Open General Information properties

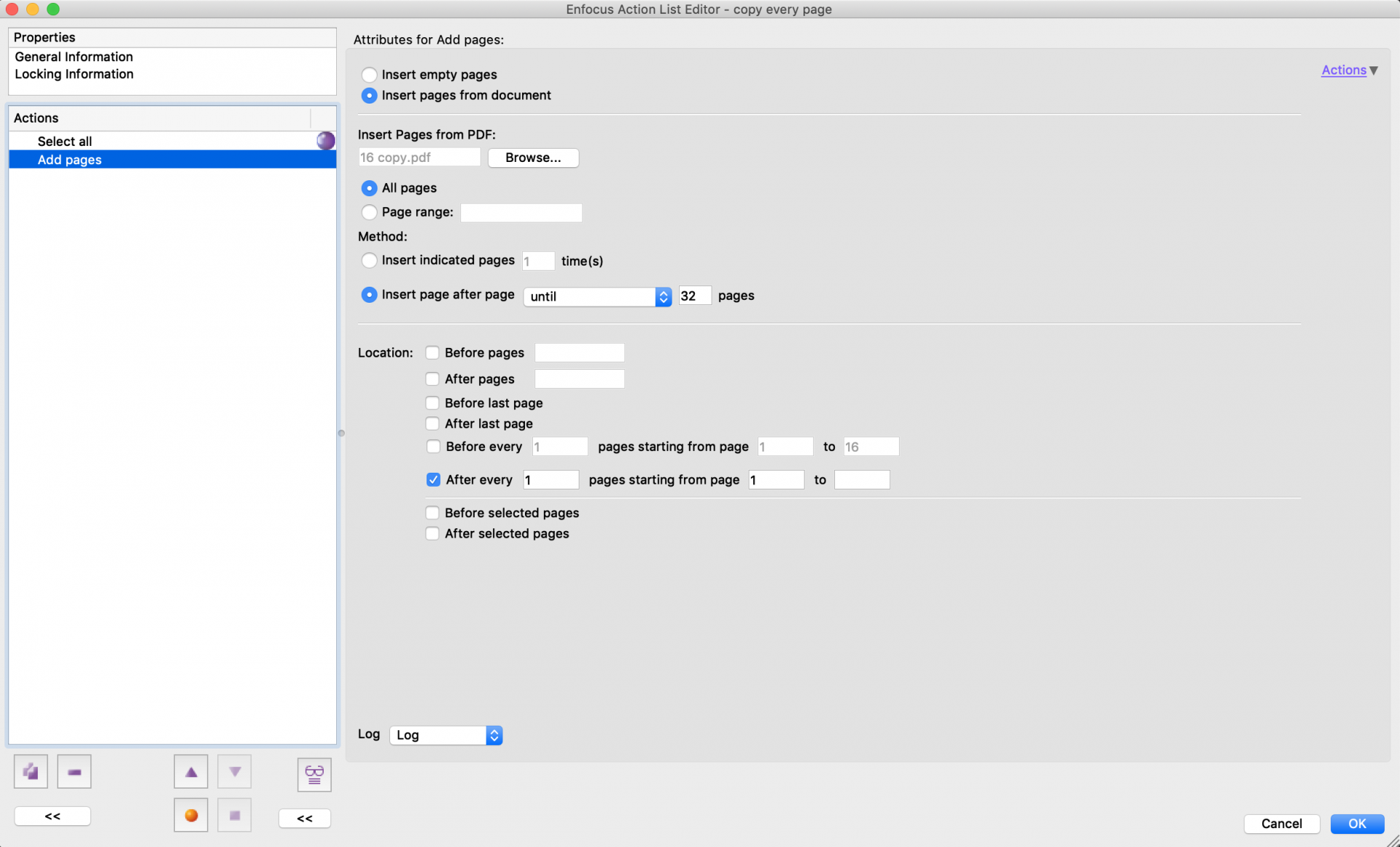(x=74, y=57)
